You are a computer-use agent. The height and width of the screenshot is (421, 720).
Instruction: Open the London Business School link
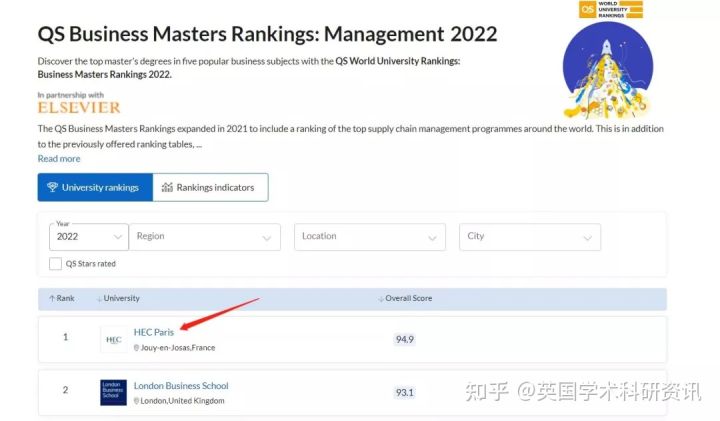181,386
